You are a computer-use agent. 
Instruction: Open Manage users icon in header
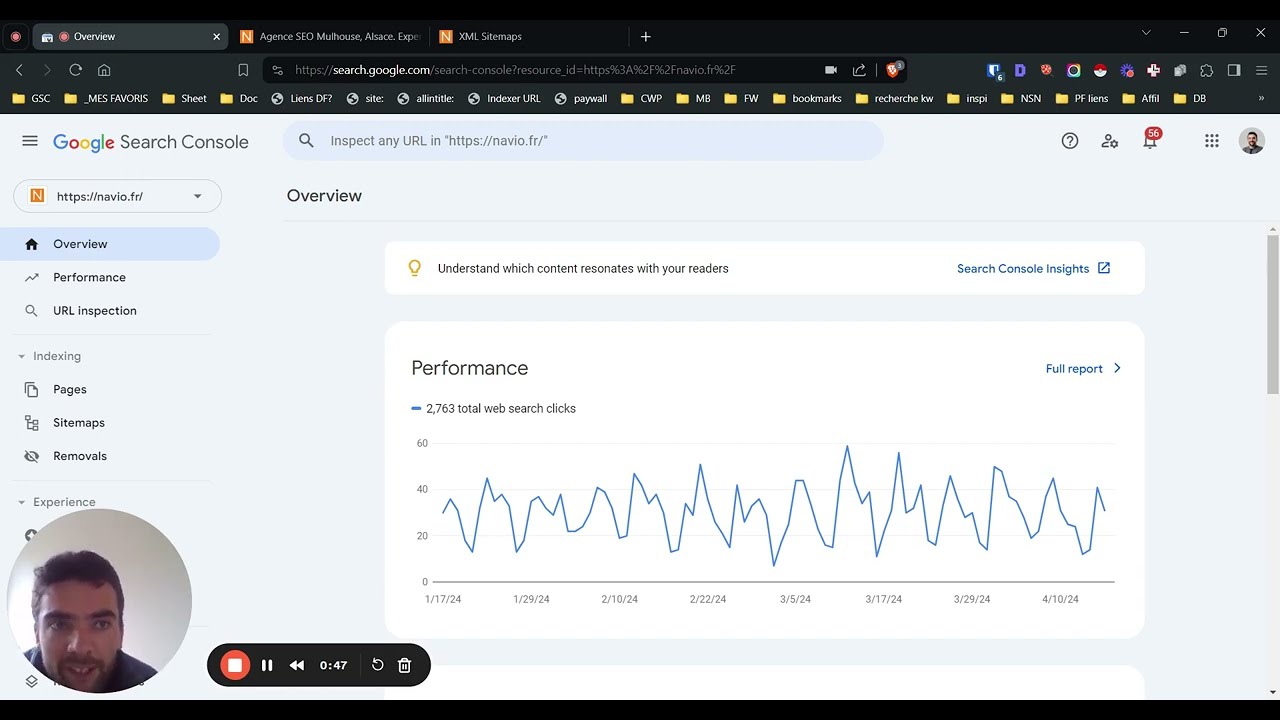(1110, 141)
